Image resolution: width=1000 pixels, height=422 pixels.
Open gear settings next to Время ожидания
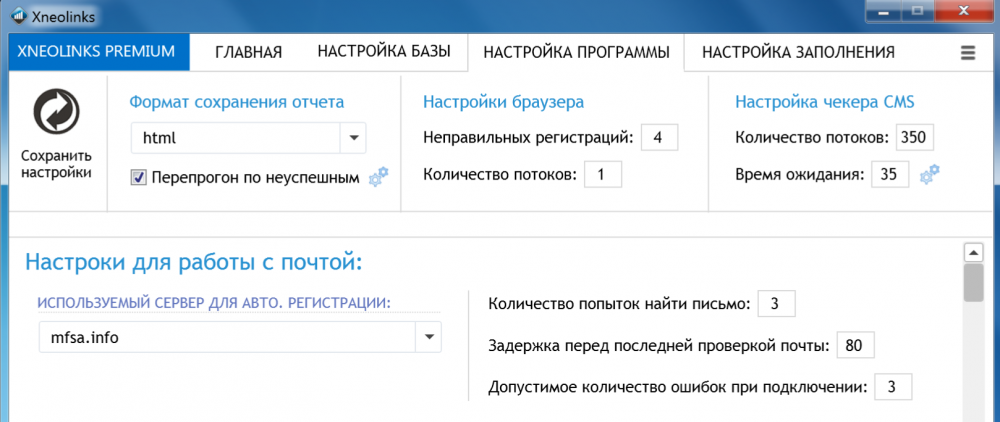pyautogui.click(x=930, y=174)
